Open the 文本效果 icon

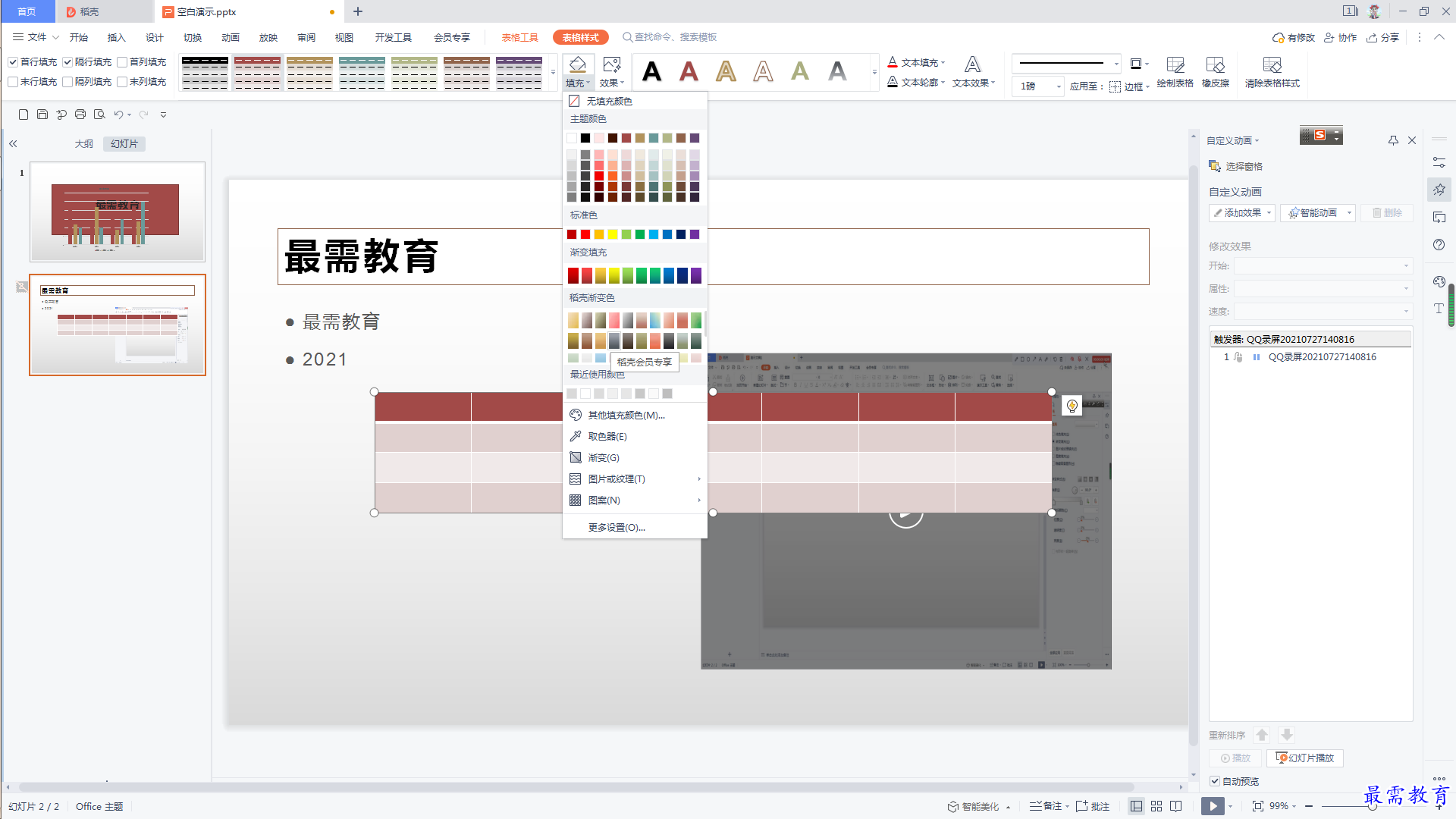point(973,65)
